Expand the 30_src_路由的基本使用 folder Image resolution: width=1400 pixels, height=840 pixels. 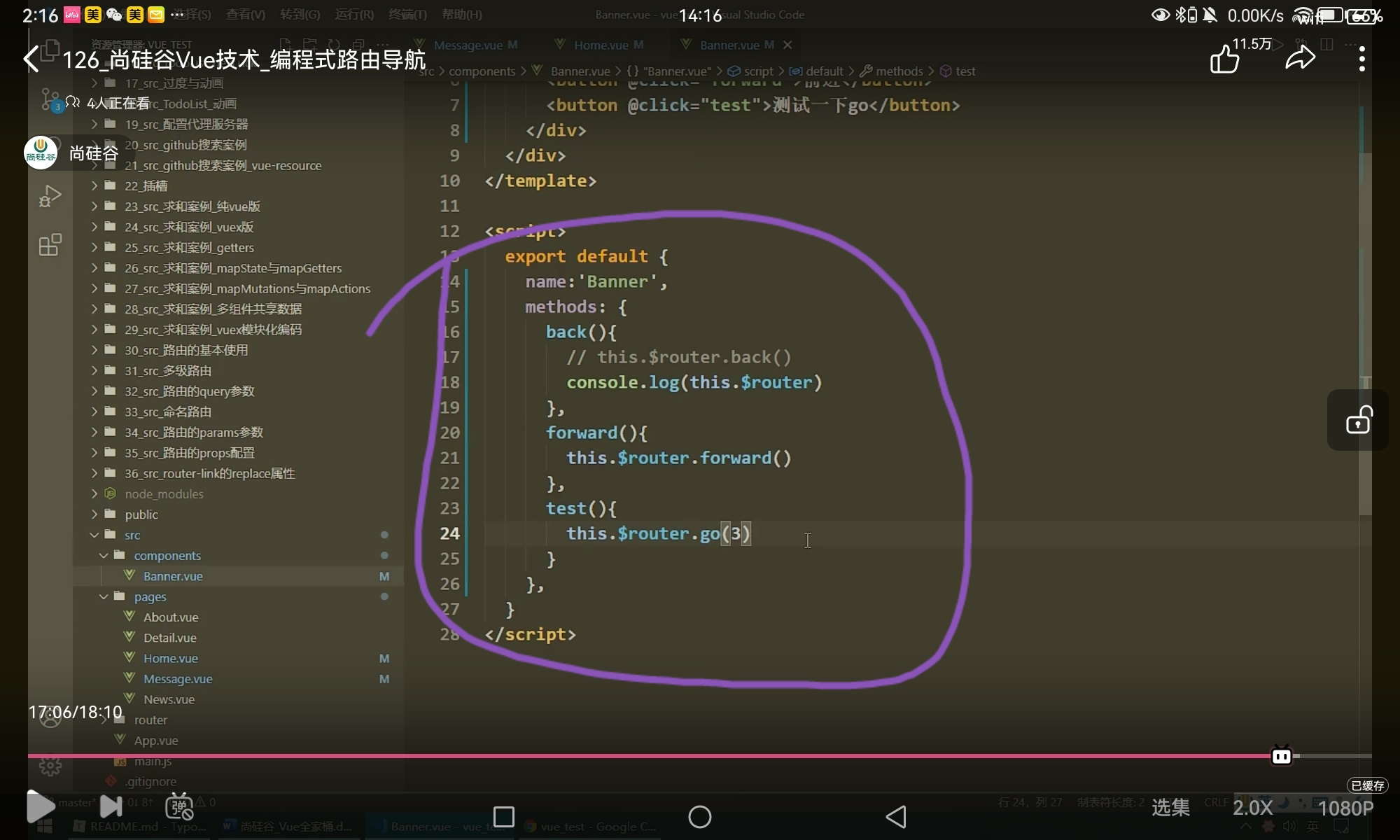click(x=186, y=350)
